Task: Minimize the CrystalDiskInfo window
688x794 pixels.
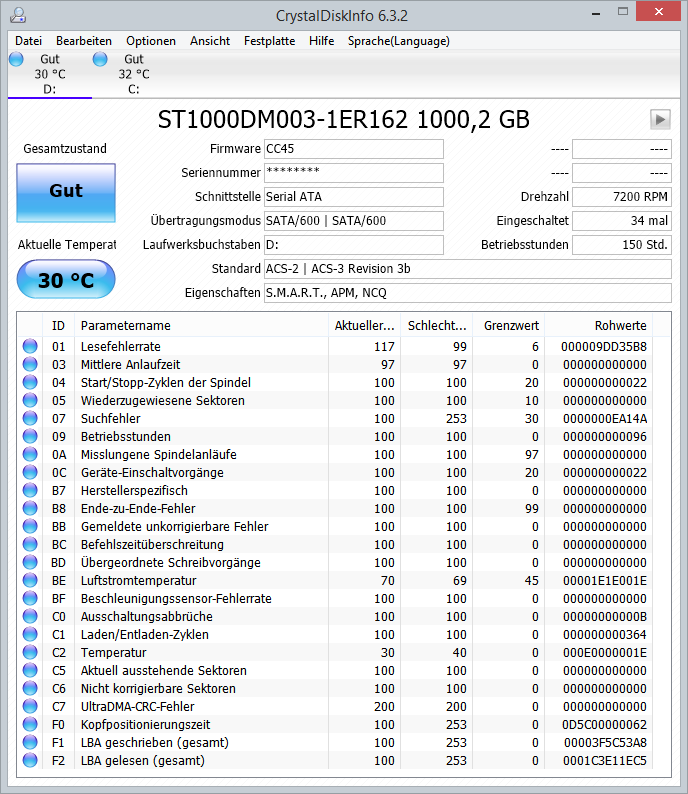Action: pos(595,12)
